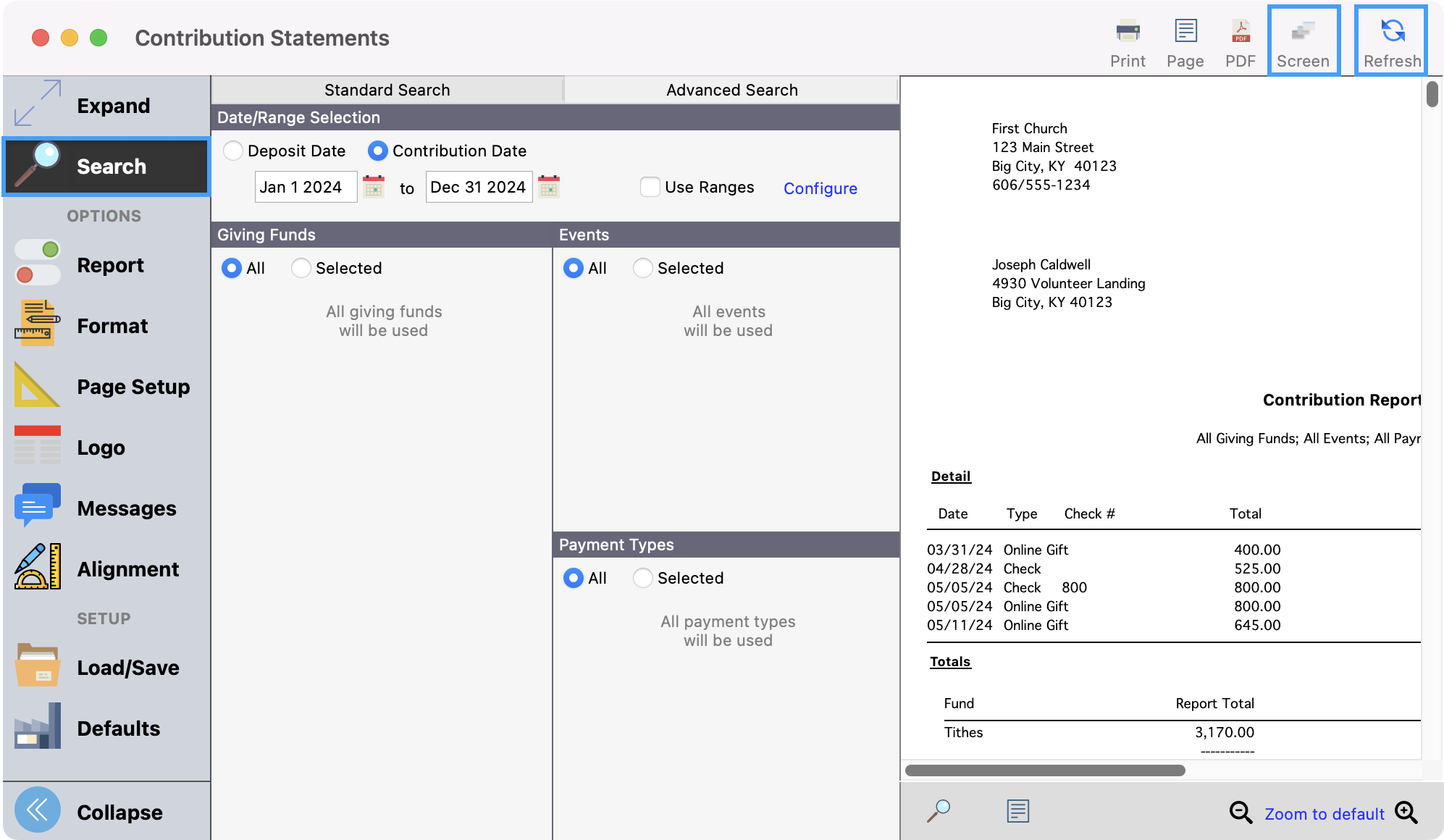The width and height of the screenshot is (1444, 840).
Task: Open calendar picker for end date
Action: [x=549, y=187]
